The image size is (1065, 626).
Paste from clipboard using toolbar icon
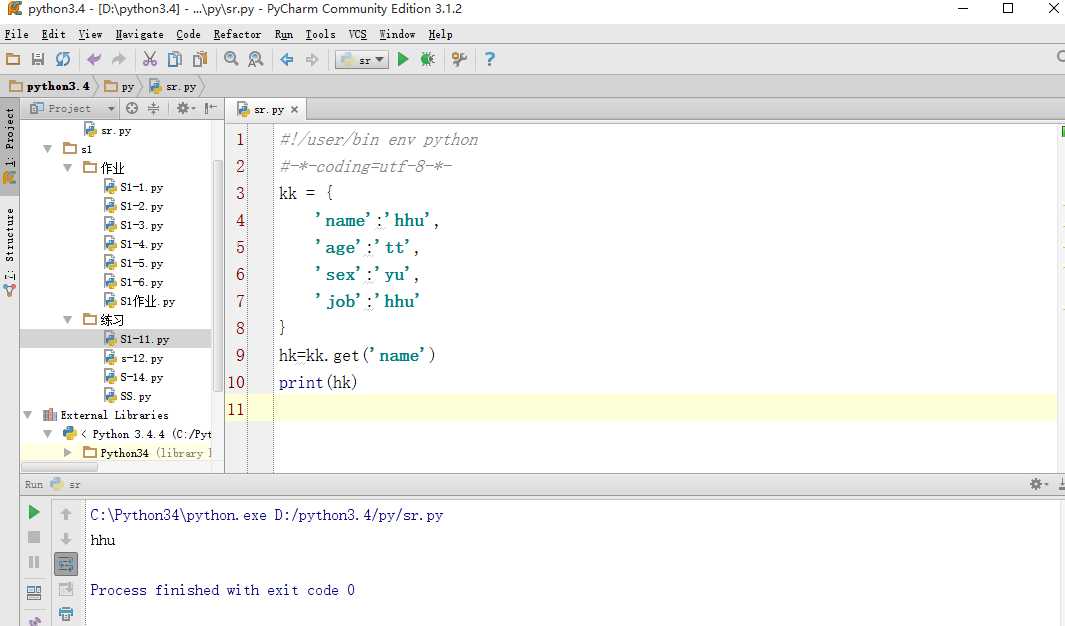(200, 60)
